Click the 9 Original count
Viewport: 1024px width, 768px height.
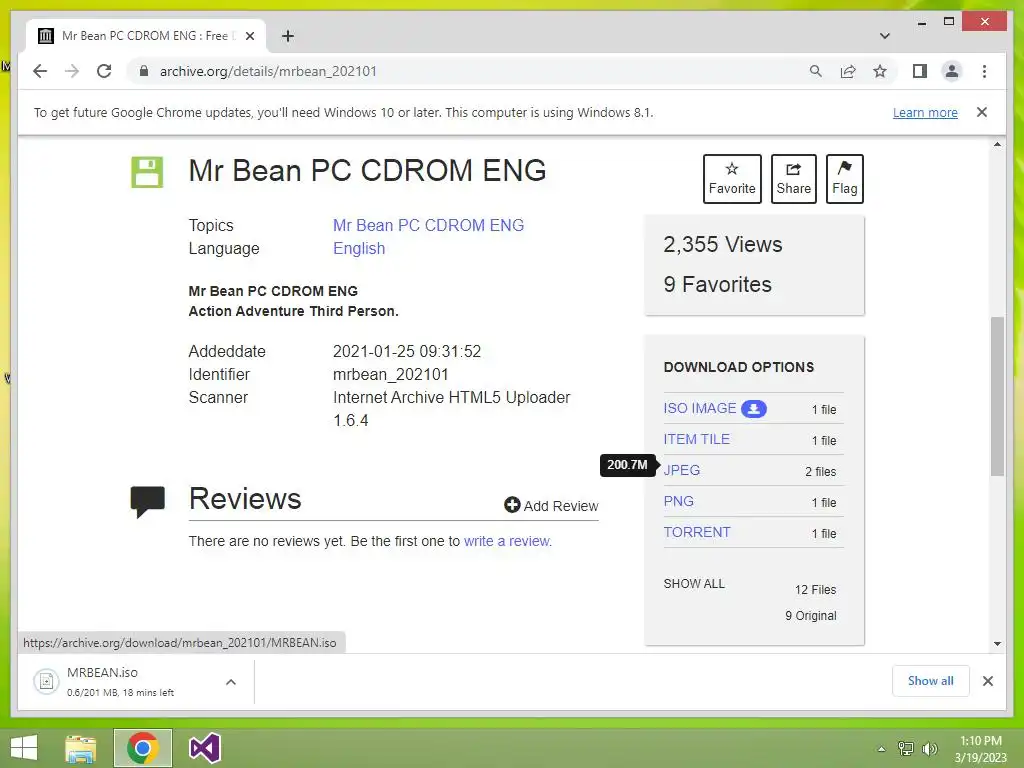pyautogui.click(x=810, y=616)
